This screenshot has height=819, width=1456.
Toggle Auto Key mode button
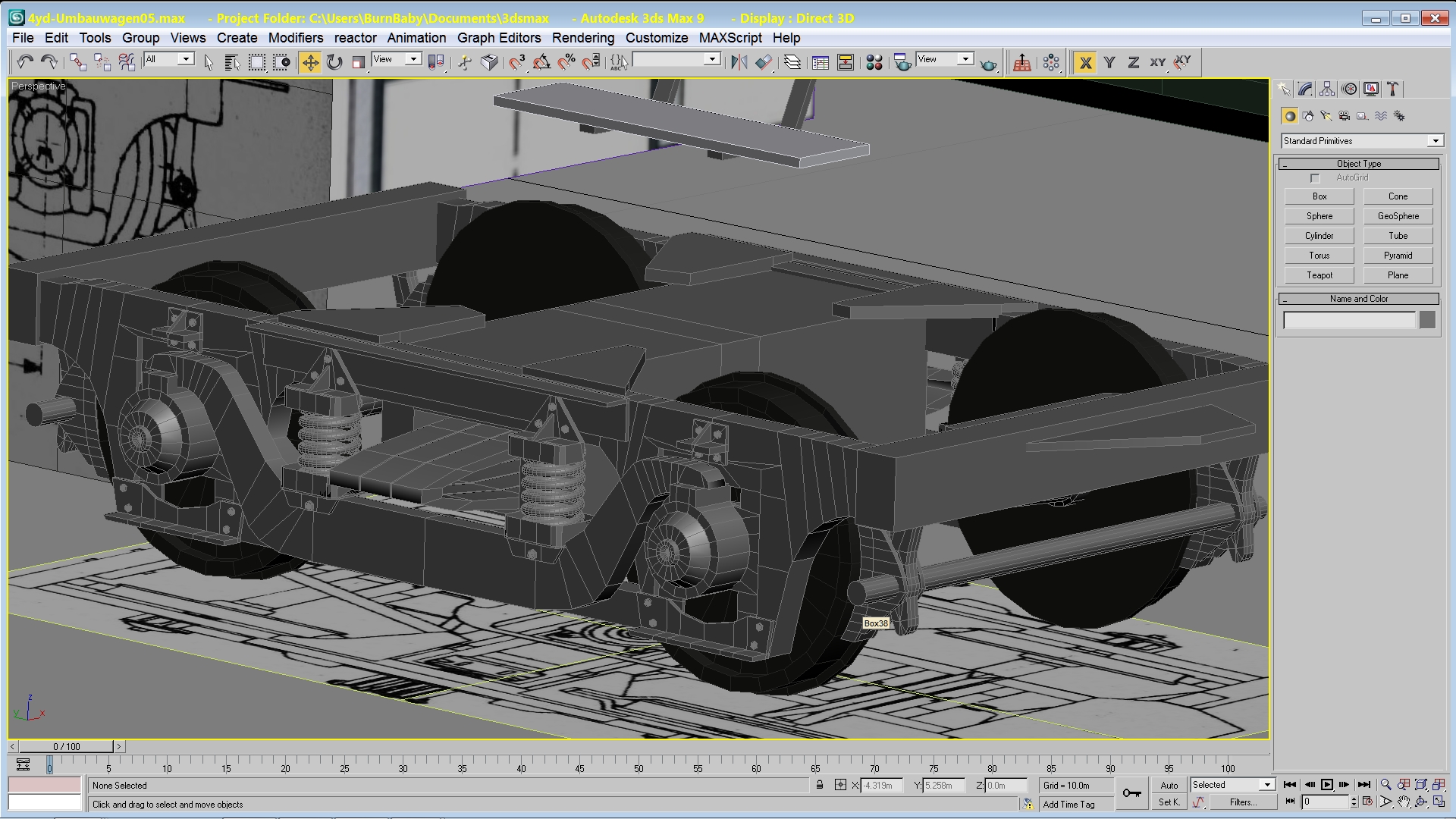pyautogui.click(x=1169, y=785)
